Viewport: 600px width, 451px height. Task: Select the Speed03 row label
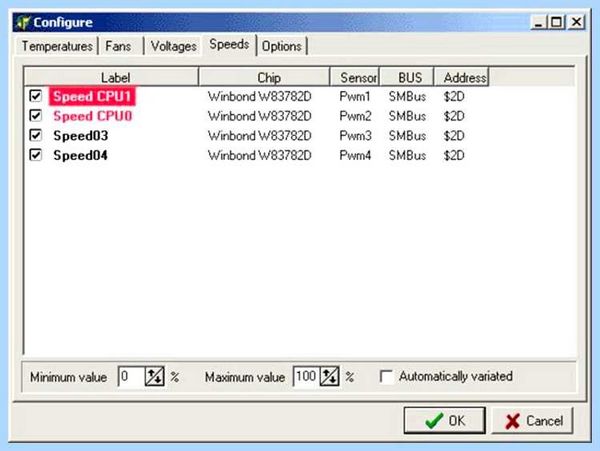pyautogui.click(x=81, y=136)
